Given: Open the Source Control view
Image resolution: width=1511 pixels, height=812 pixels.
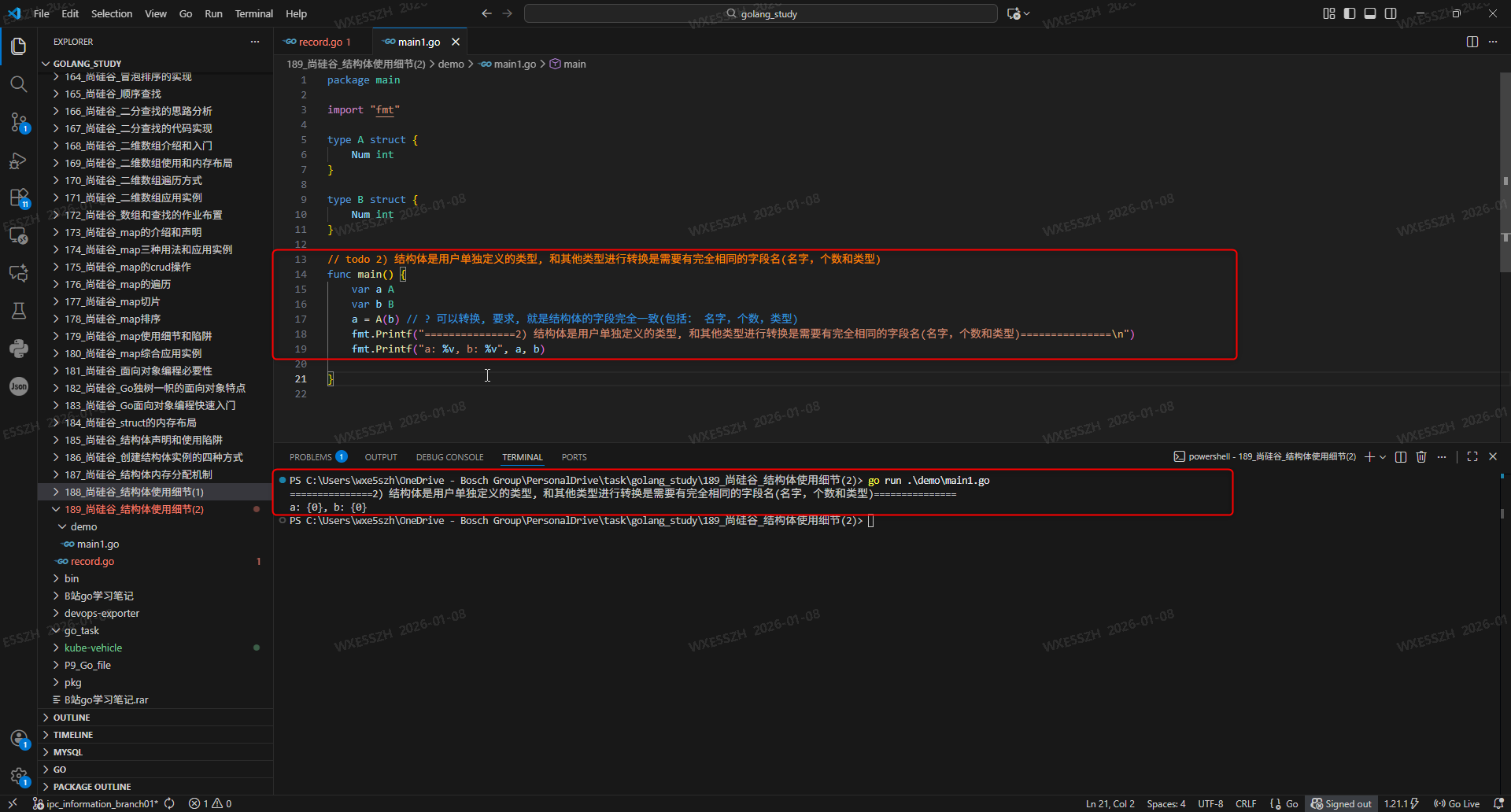Looking at the screenshot, I should click(19, 122).
